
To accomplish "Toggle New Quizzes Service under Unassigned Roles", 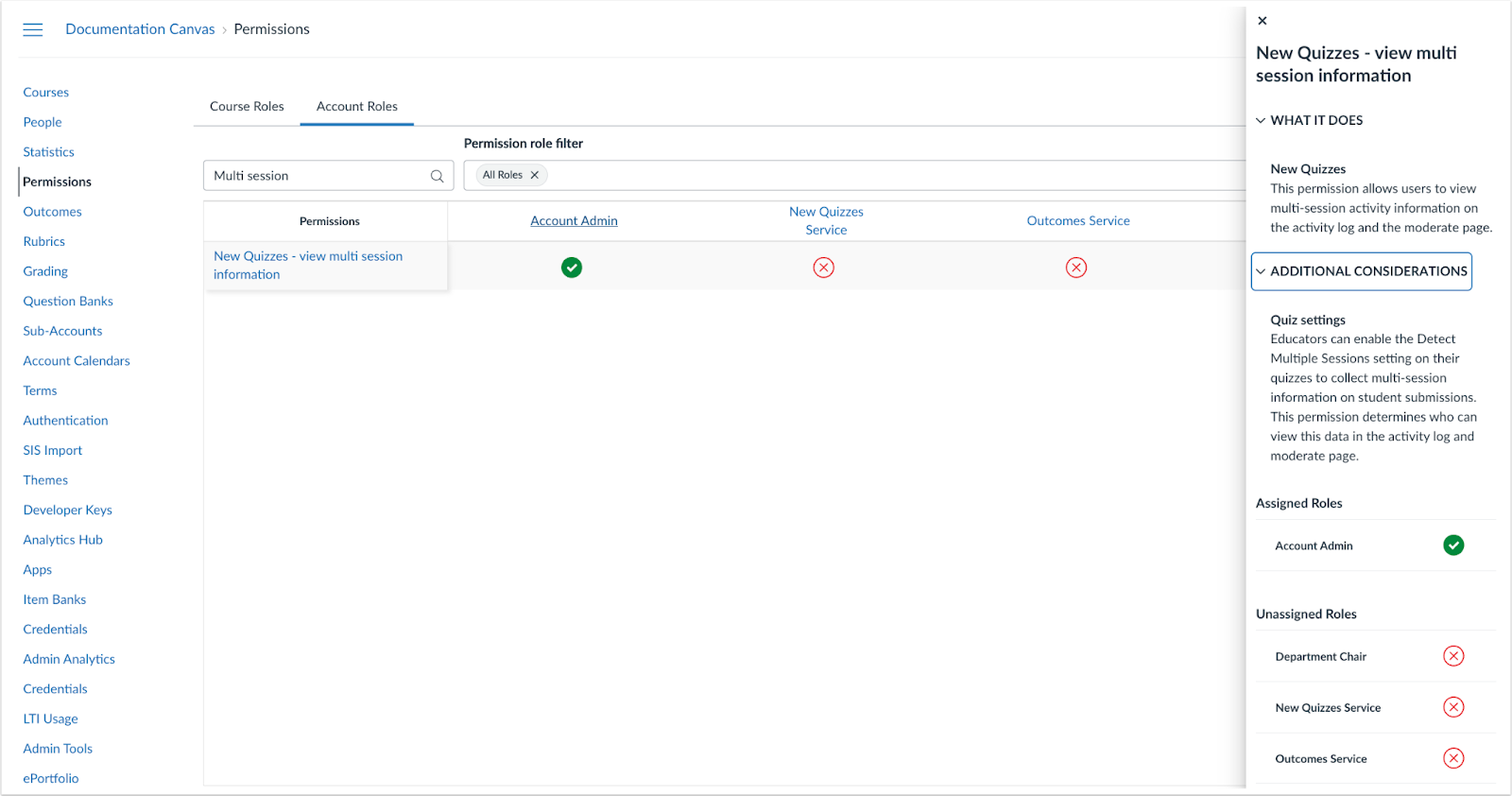I will coord(1453,707).
